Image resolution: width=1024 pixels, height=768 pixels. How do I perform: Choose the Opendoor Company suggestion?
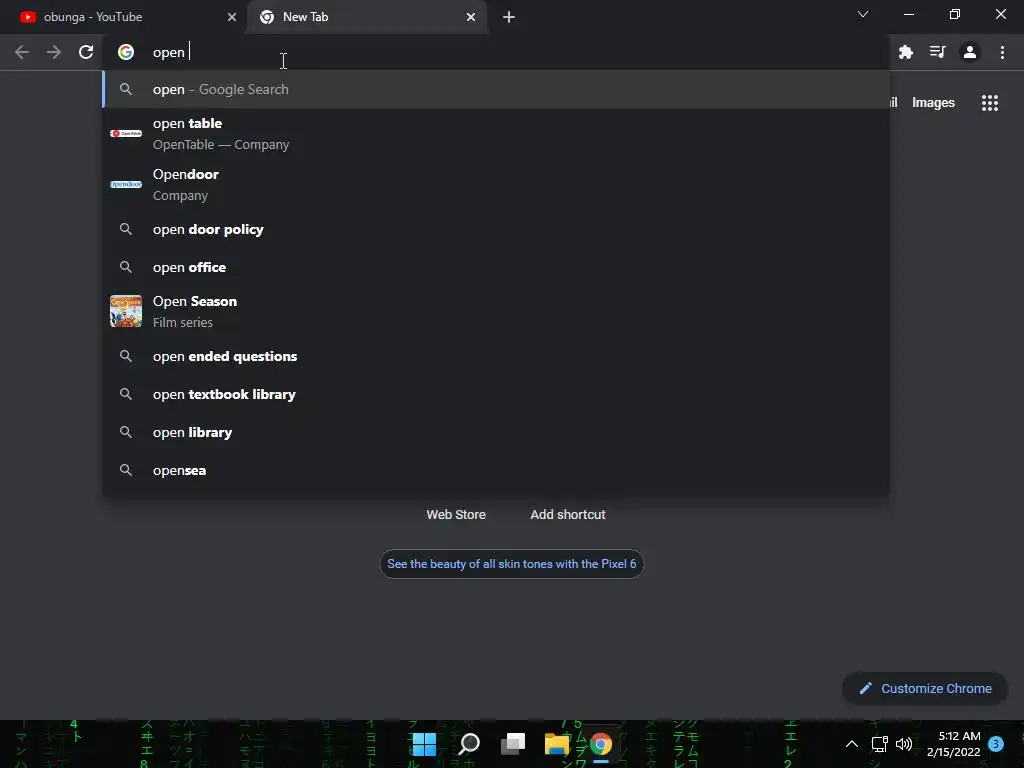(x=496, y=185)
